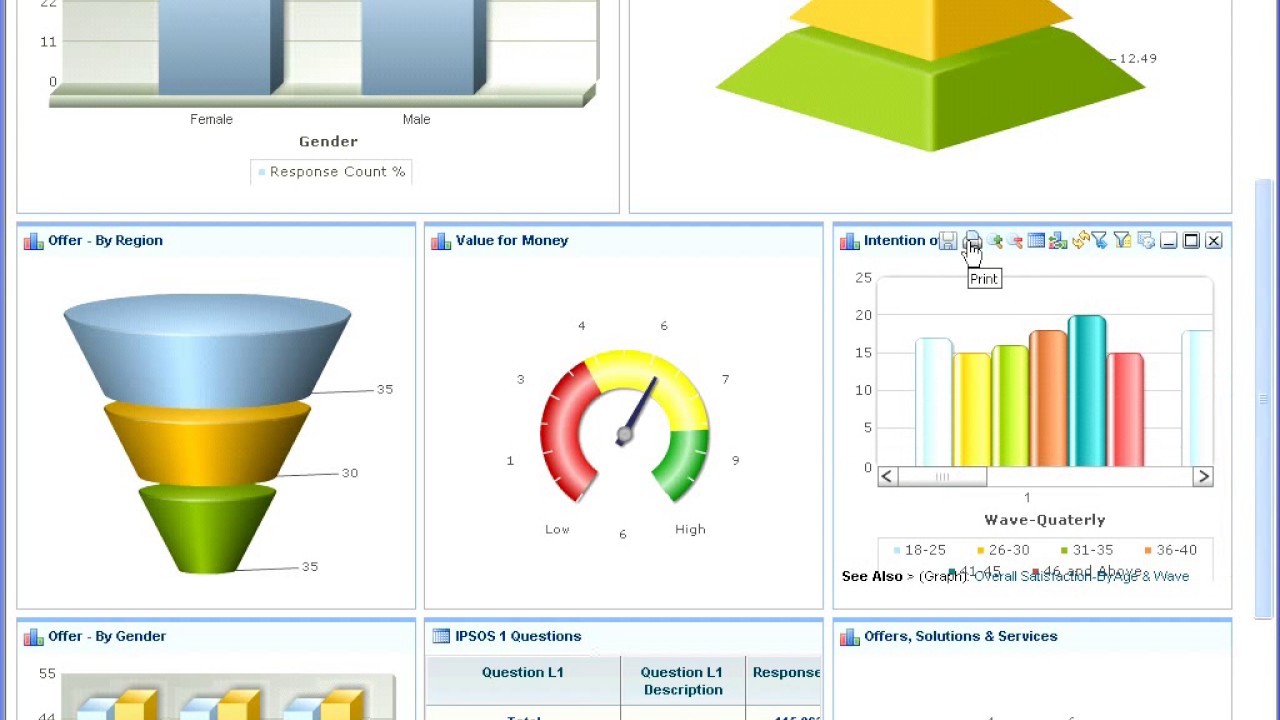Click left scroll arrow under Wave-Quaterly chart
1280x720 pixels.
887,477
